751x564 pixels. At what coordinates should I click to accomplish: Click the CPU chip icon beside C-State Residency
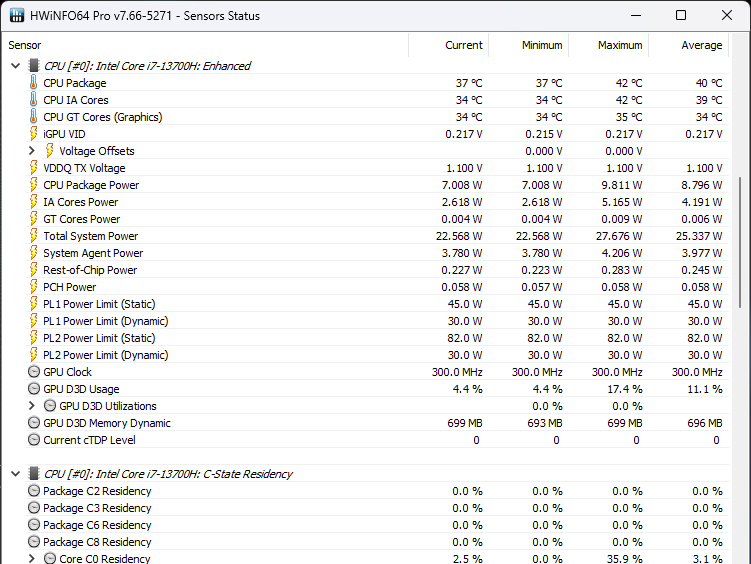pos(34,474)
